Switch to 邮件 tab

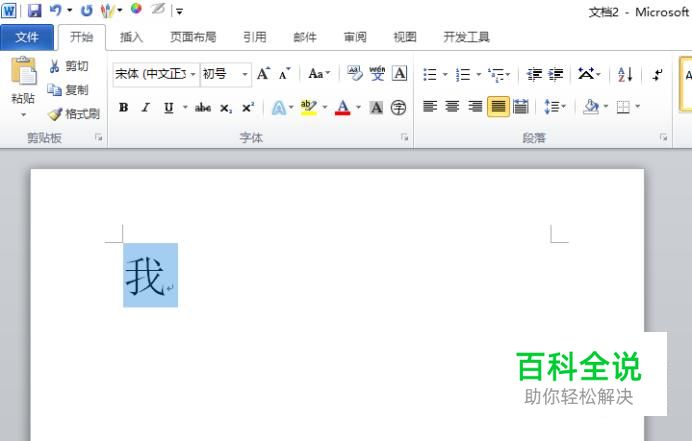coord(305,37)
